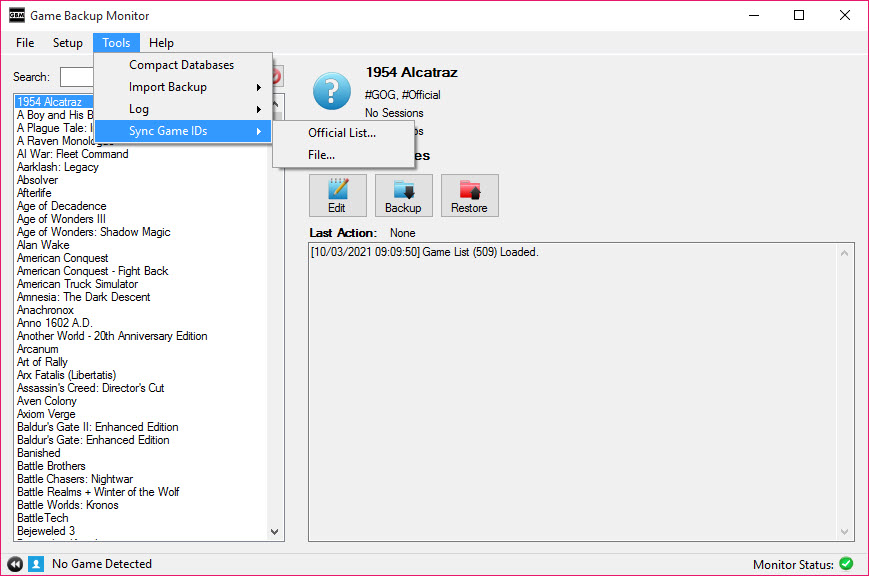Click the Game Backup Monitor title icon
This screenshot has height=576, width=869.
[17, 16]
